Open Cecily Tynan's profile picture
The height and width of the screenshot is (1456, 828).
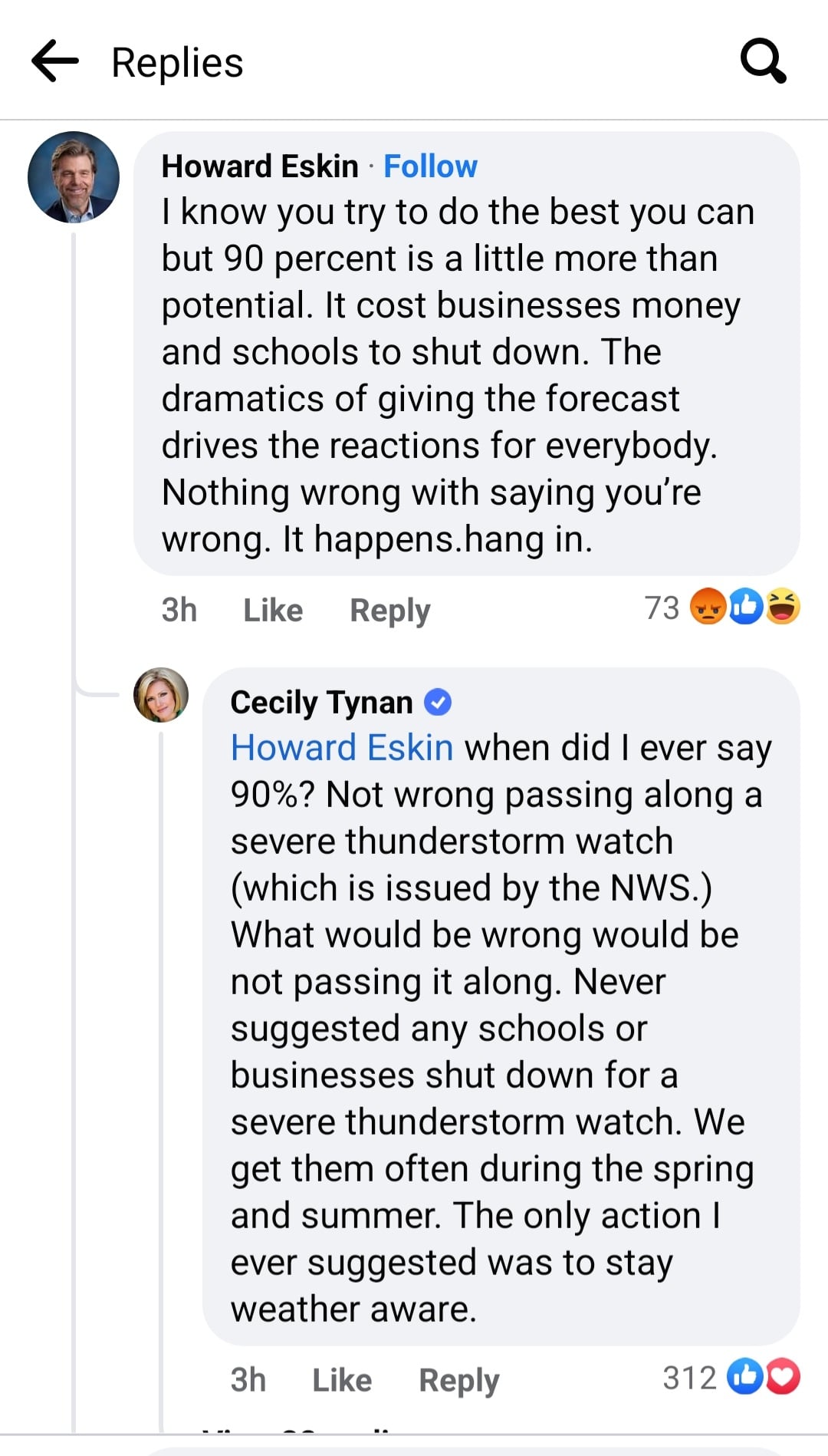[161, 695]
